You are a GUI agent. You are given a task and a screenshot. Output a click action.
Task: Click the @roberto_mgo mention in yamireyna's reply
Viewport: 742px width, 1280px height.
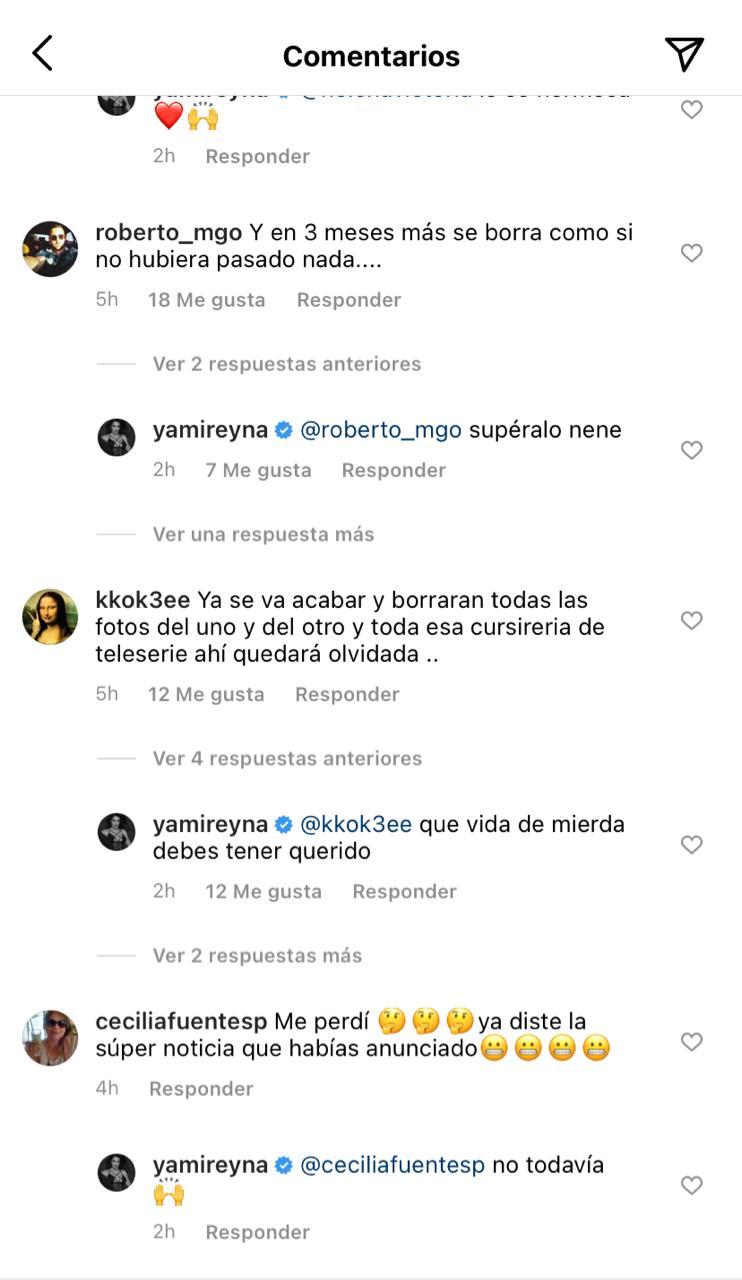pyautogui.click(x=381, y=429)
